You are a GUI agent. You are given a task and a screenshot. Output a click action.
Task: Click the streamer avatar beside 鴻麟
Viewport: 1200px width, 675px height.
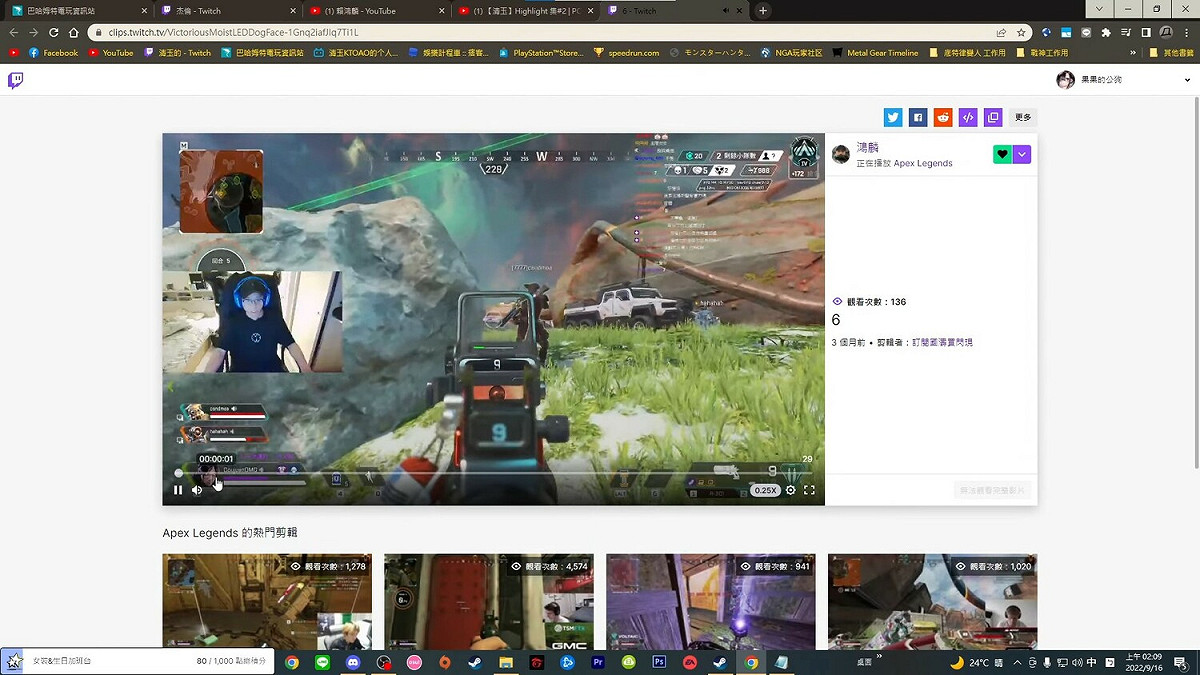tap(841, 154)
